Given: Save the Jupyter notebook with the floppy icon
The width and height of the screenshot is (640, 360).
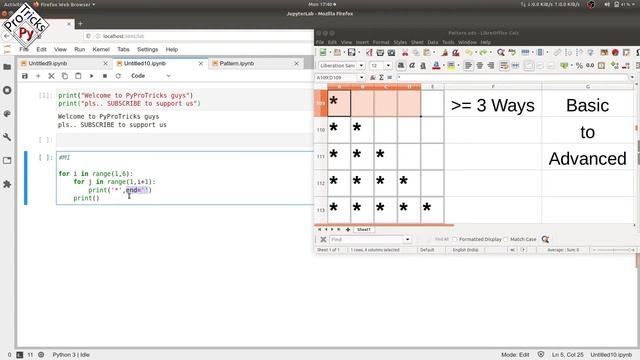Looking at the screenshot, I should click(x=25, y=76).
